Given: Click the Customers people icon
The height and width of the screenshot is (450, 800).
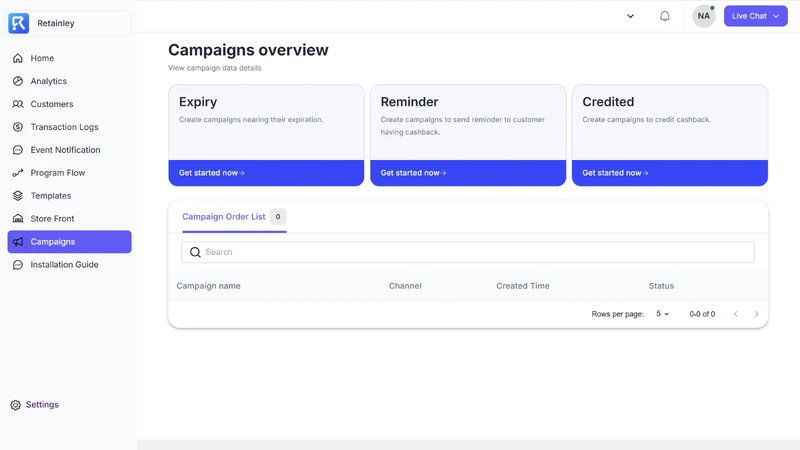Looking at the screenshot, I should (x=18, y=104).
